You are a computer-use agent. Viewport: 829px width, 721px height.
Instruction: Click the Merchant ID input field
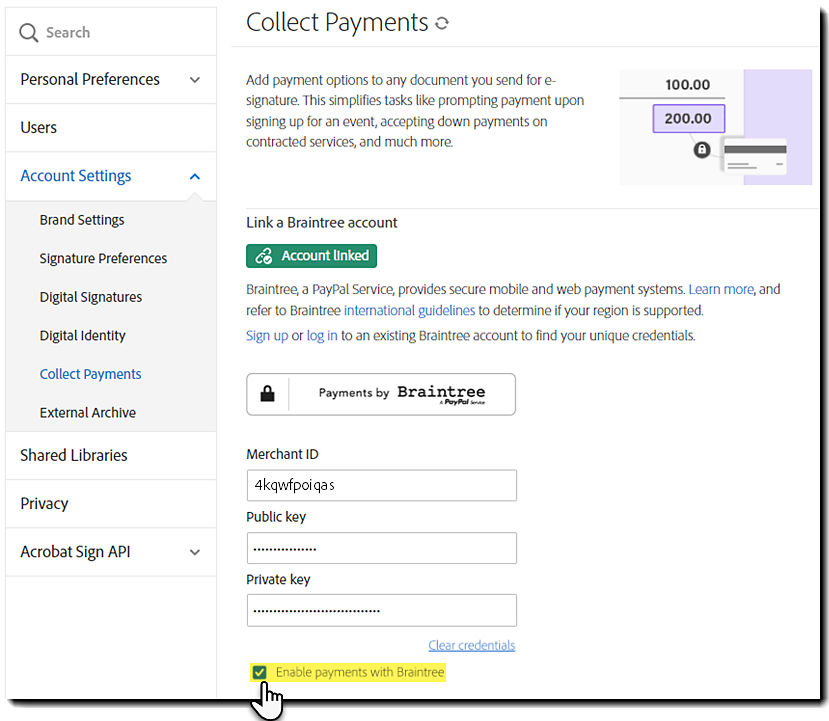point(381,485)
